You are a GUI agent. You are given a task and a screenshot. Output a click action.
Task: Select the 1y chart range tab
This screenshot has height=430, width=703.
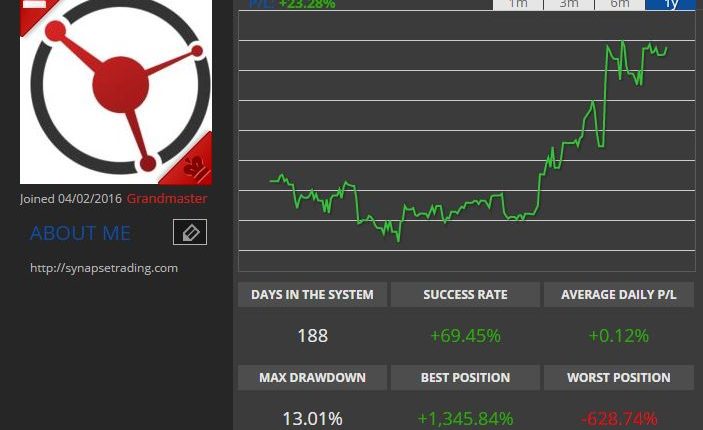[x=670, y=4]
